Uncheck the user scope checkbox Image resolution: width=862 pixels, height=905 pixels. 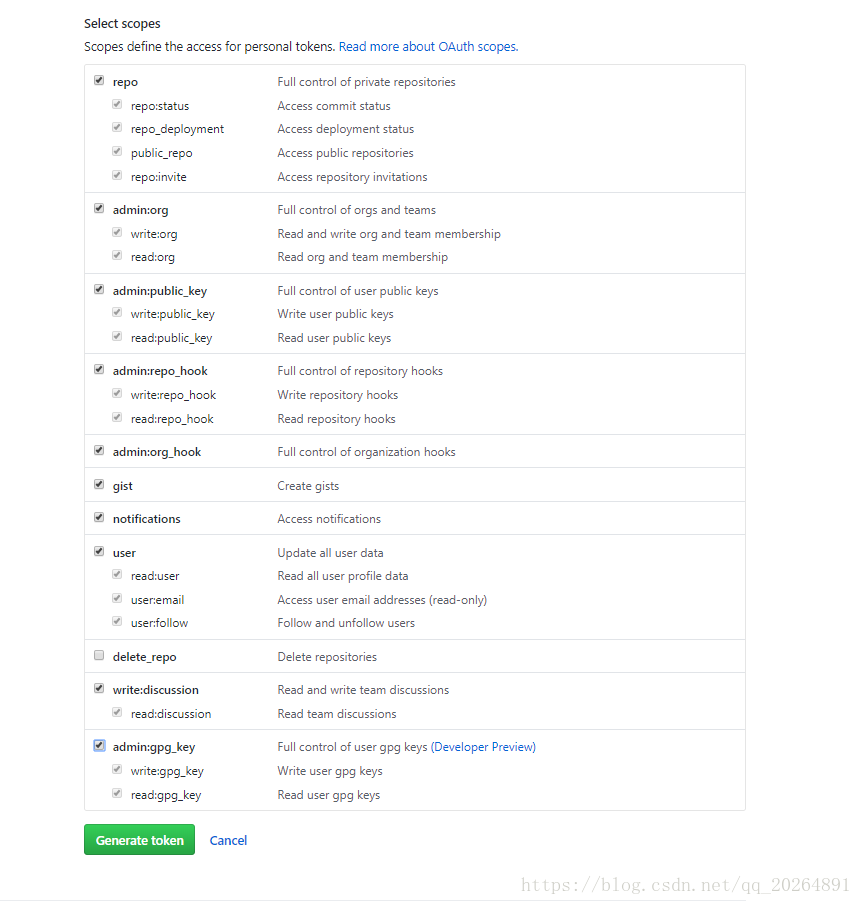pyautogui.click(x=99, y=551)
